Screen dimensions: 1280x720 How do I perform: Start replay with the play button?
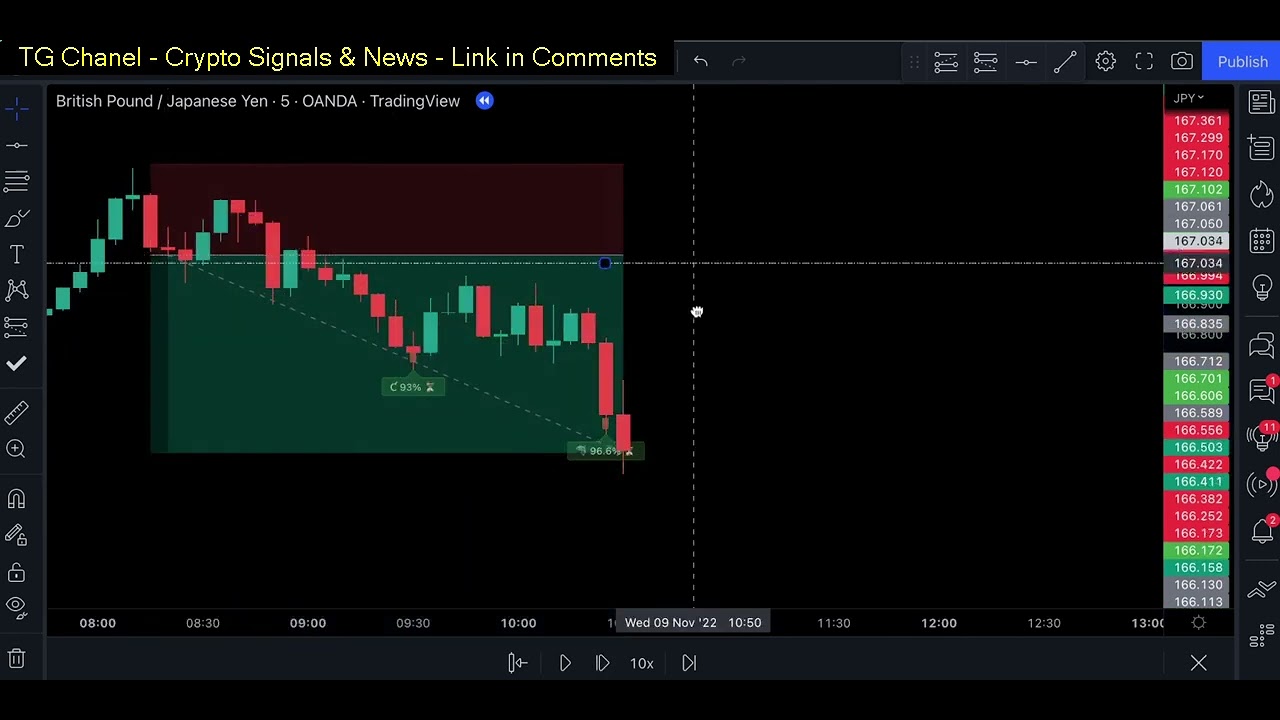[x=565, y=663]
